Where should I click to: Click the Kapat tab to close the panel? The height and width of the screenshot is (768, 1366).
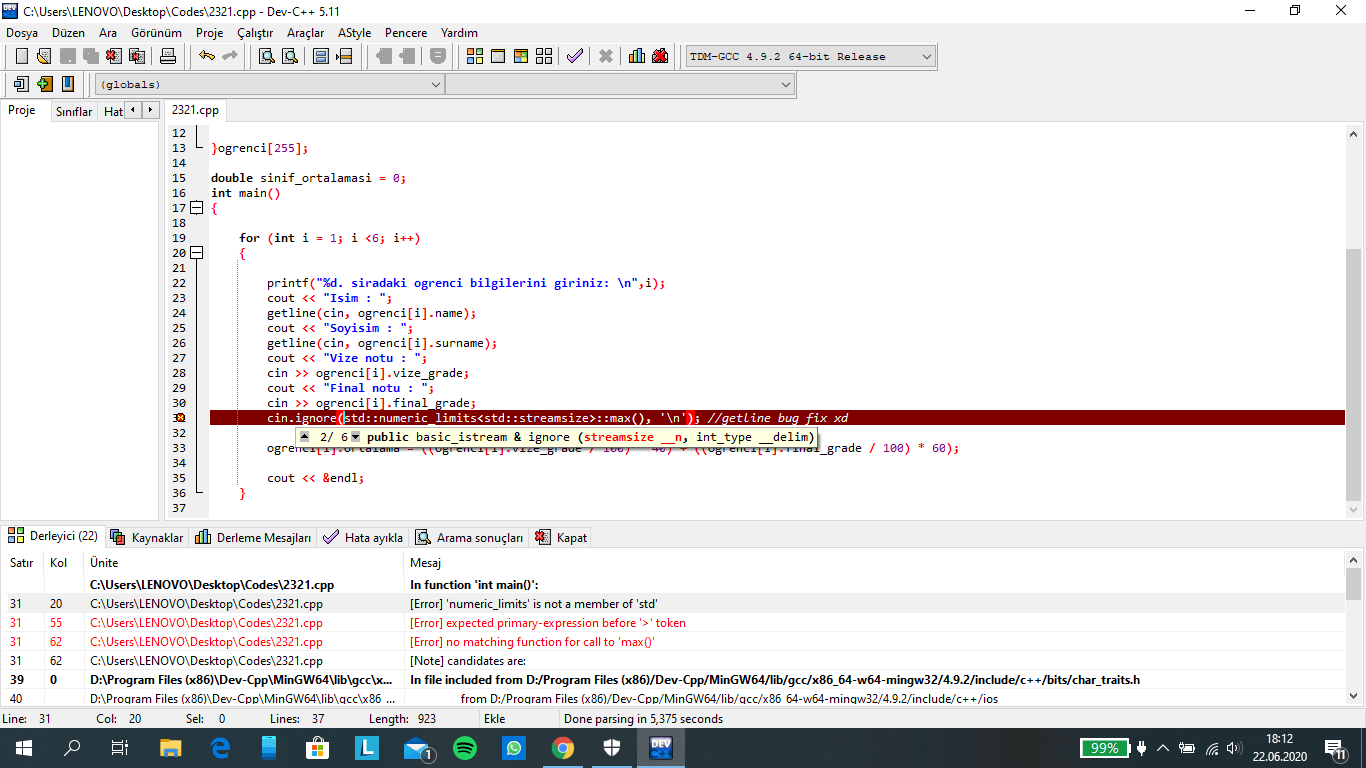click(561, 537)
